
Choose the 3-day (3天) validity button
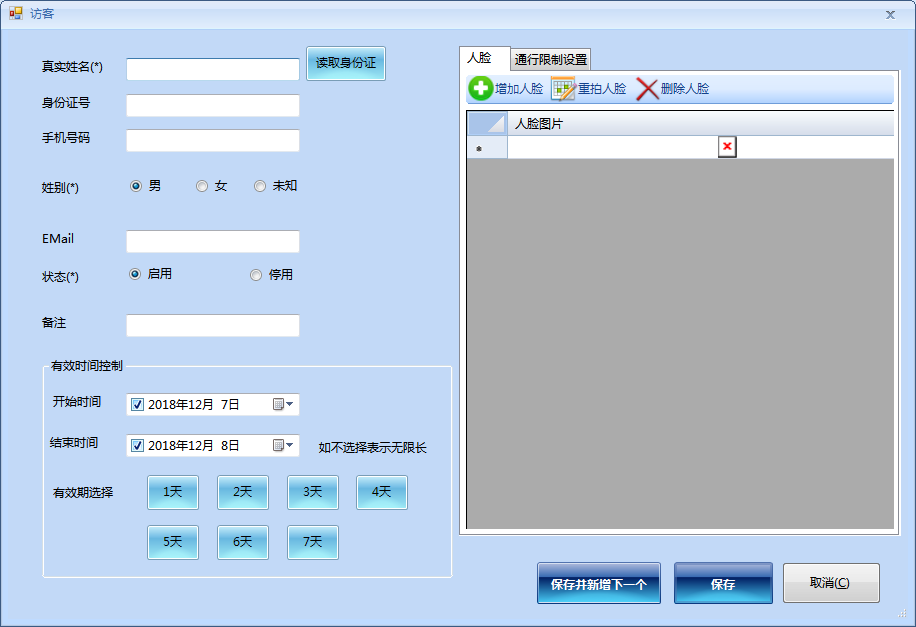(313, 492)
